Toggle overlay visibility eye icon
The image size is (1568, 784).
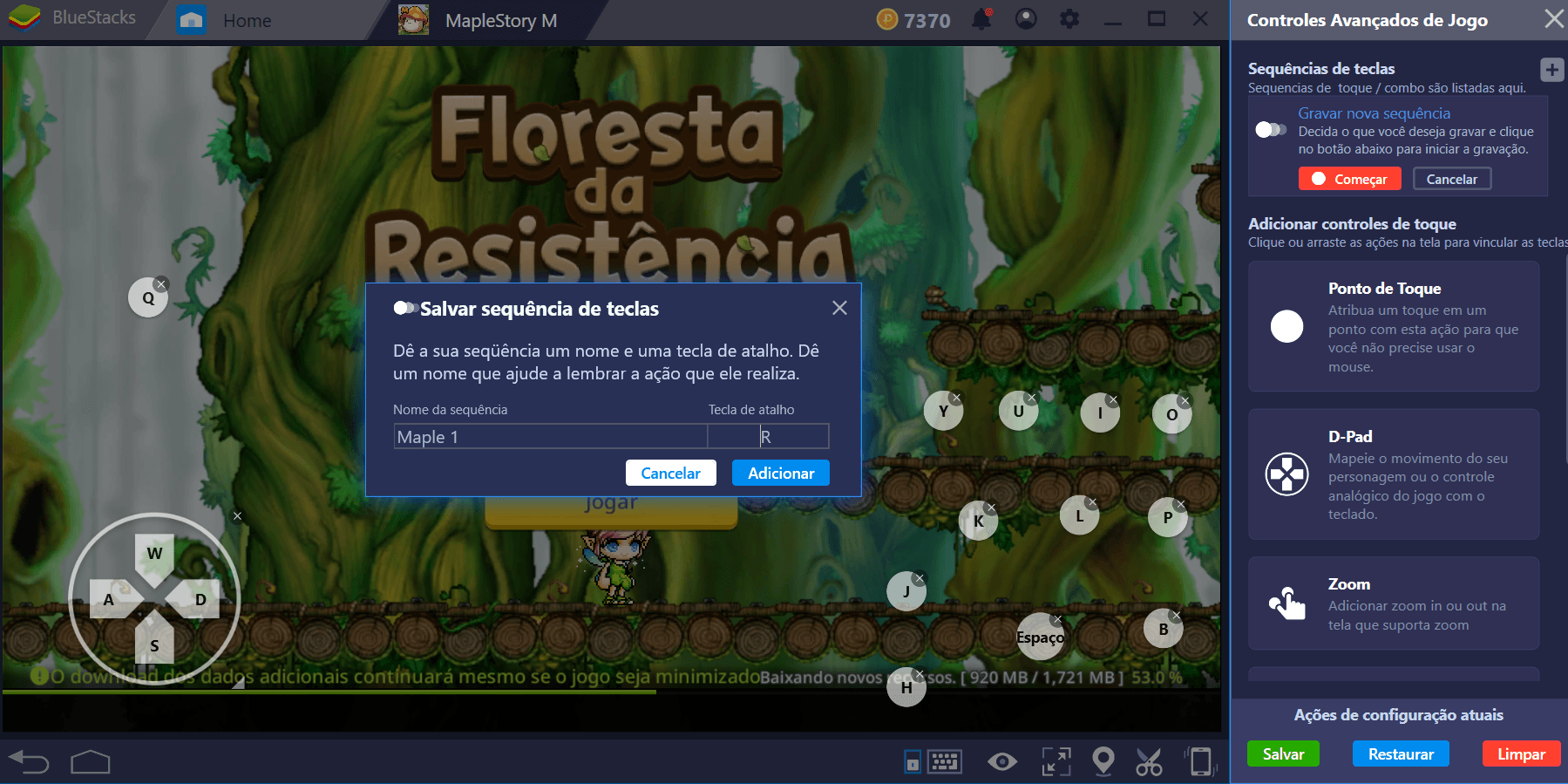click(x=1002, y=762)
